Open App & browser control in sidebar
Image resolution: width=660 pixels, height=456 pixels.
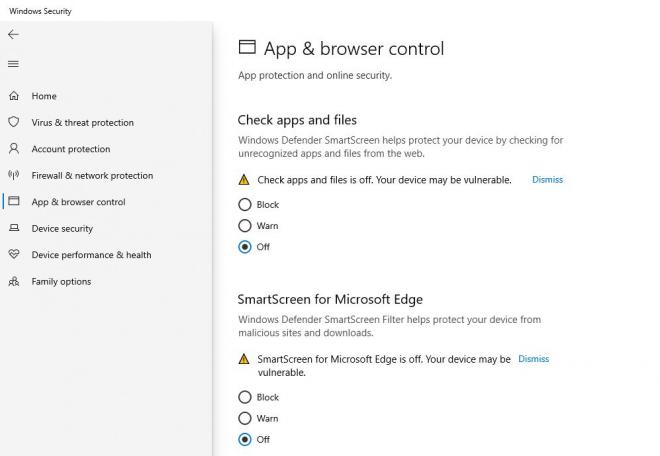(x=78, y=202)
